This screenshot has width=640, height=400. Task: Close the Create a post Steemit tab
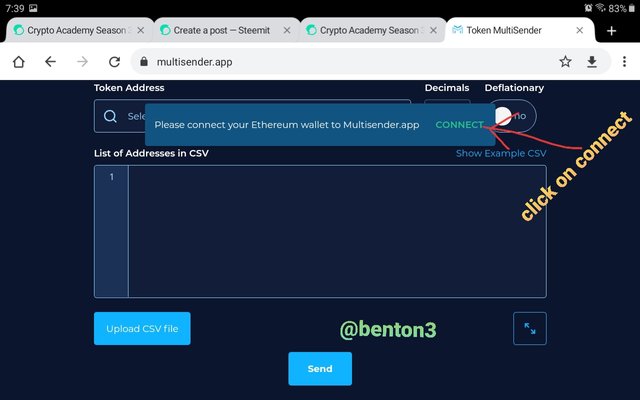pos(287,30)
